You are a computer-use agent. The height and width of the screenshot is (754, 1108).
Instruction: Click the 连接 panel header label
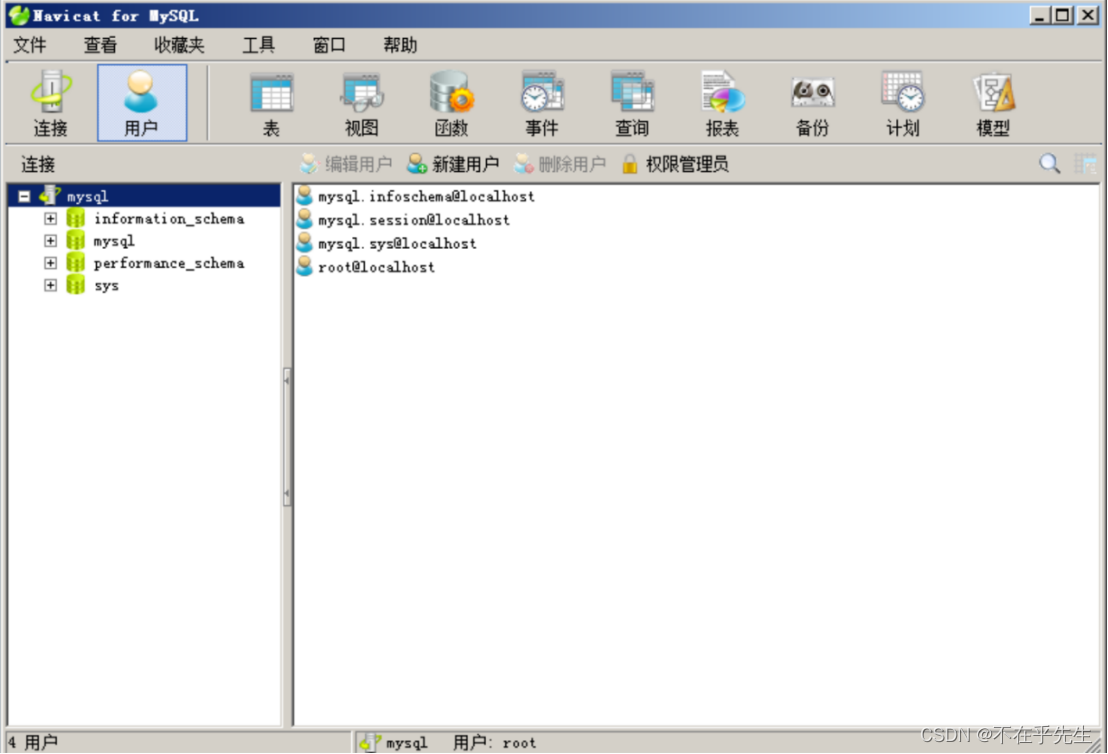pyautogui.click(x=37, y=165)
